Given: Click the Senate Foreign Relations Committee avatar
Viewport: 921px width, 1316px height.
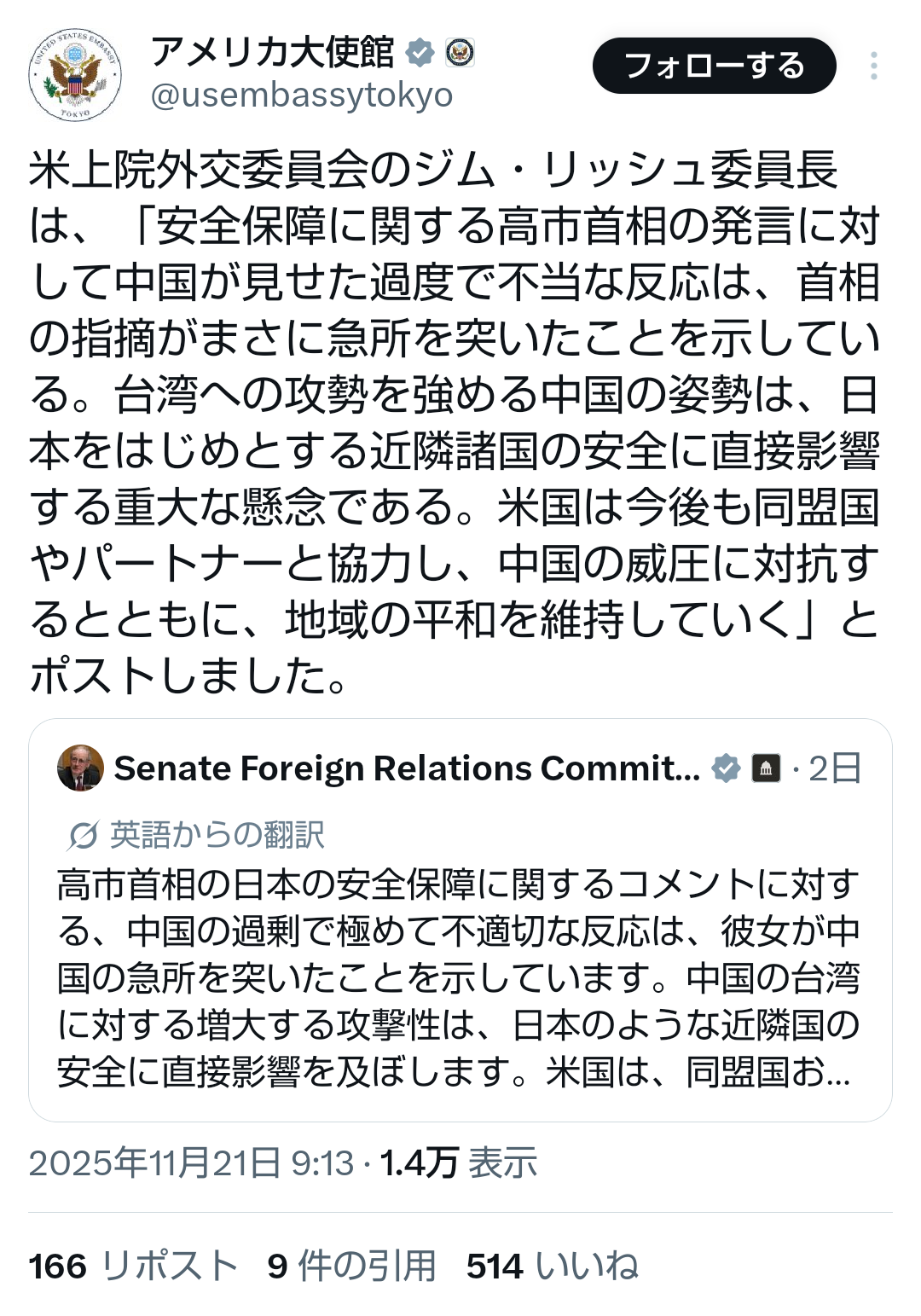Looking at the screenshot, I should click(x=80, y=768).
